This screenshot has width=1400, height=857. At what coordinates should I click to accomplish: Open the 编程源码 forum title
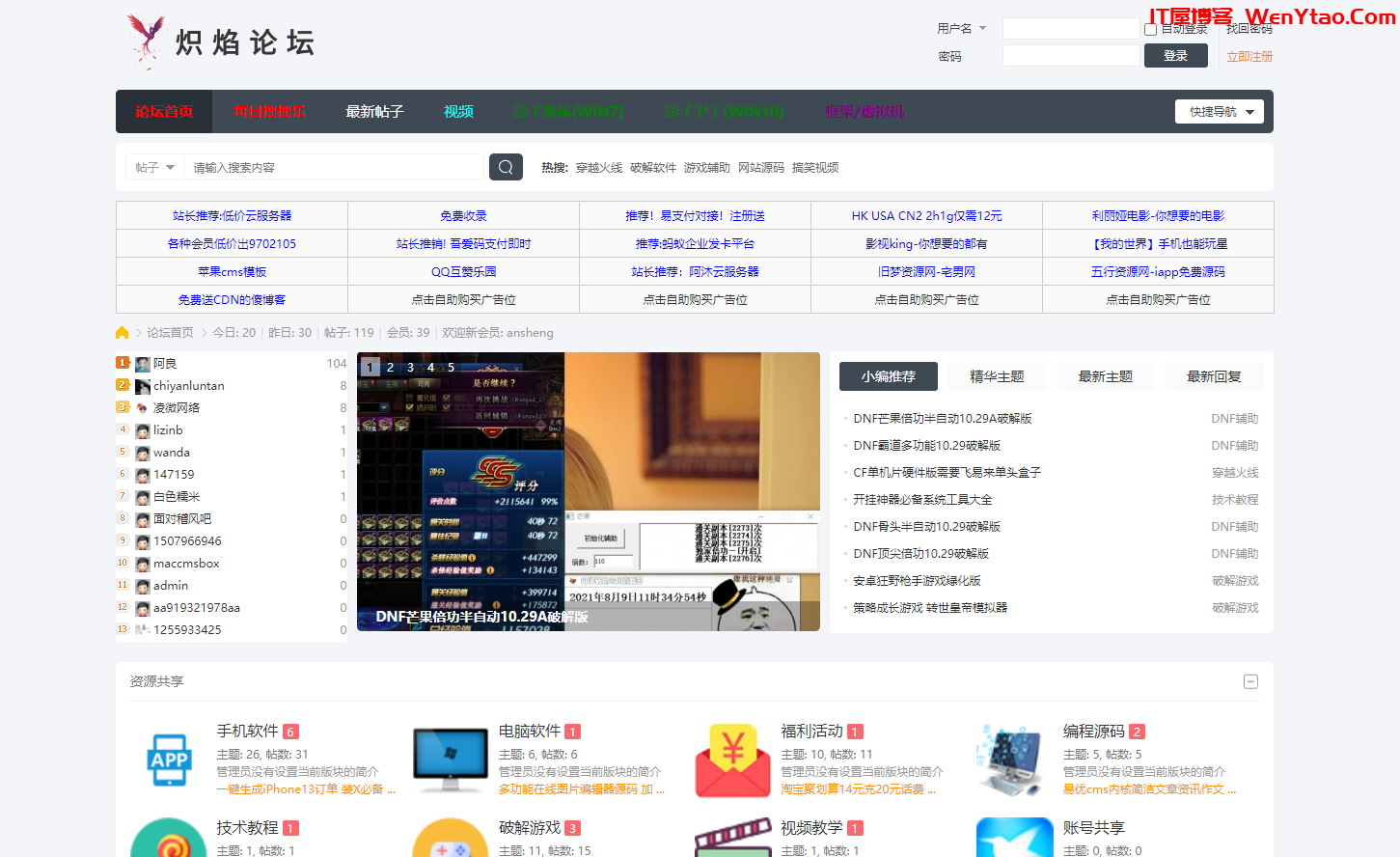[x=1094, y=732]
